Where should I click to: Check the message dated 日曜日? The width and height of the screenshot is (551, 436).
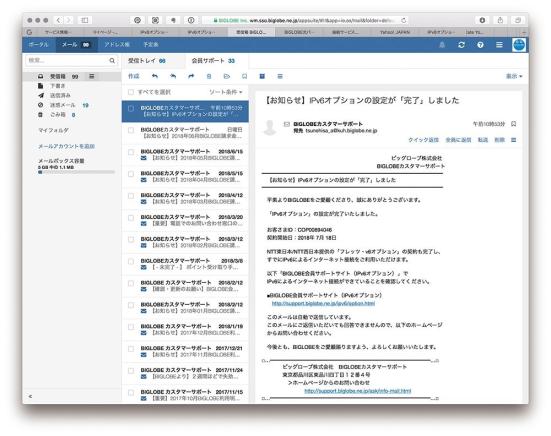coord(131,130)
